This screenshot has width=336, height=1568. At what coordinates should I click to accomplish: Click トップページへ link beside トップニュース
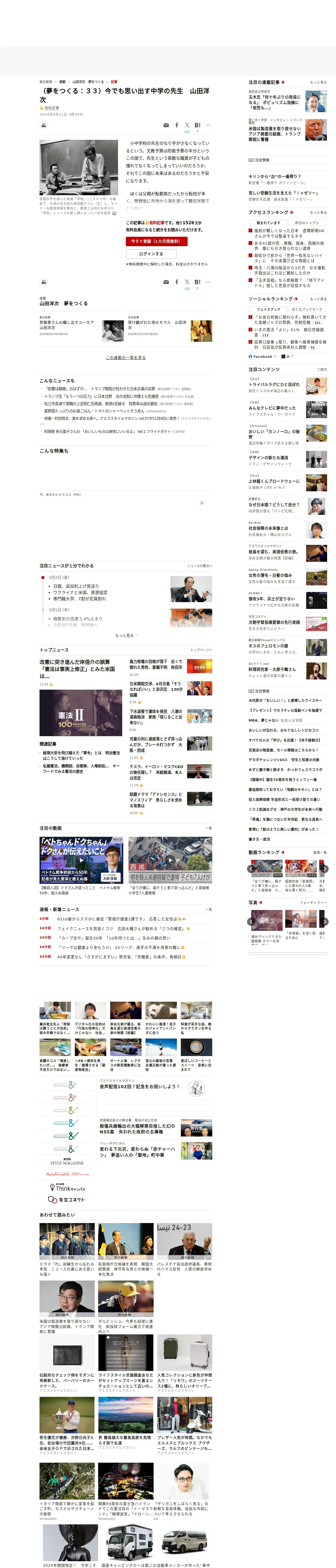[x=201, y=650]
